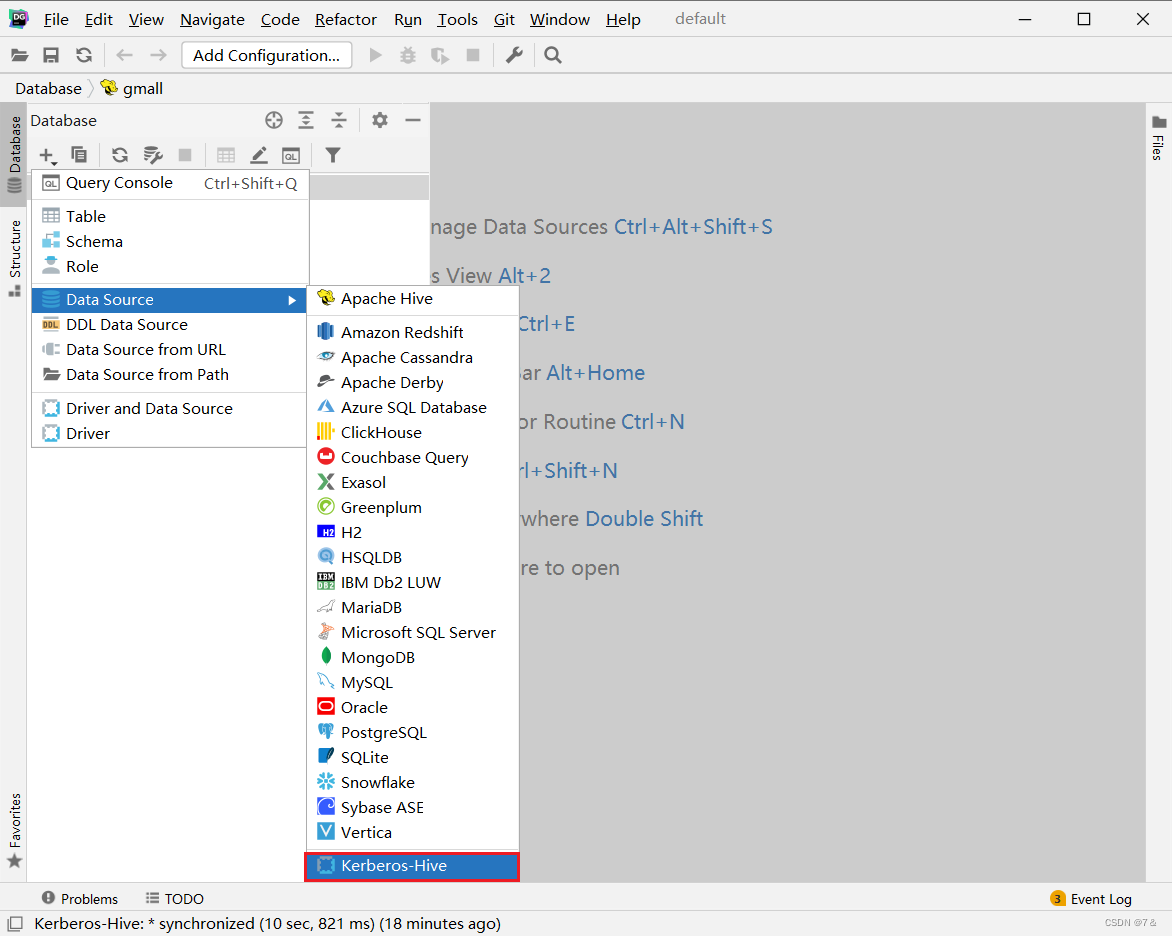Select Query Console menu entry
This screenshot has width=1172, height=936.
pyautogui.click(x=170, y=183)
